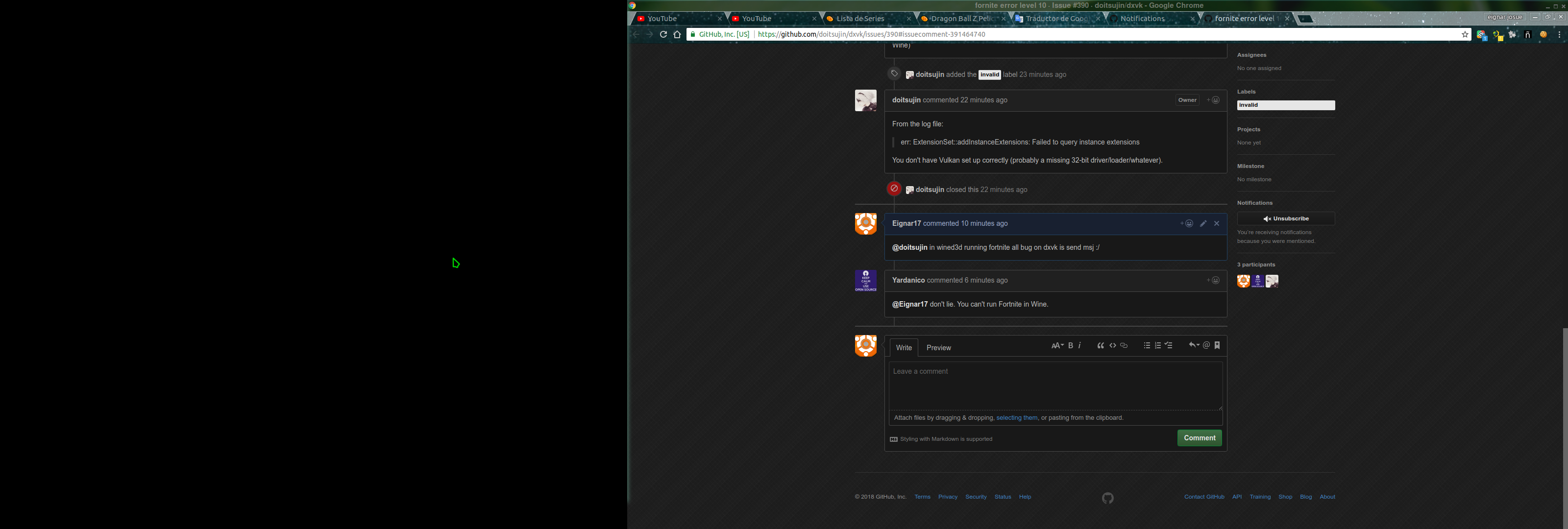The image size is (1568, 529).
Task: Add reaction to Yardanico's comment
Action: point(1213,280)
